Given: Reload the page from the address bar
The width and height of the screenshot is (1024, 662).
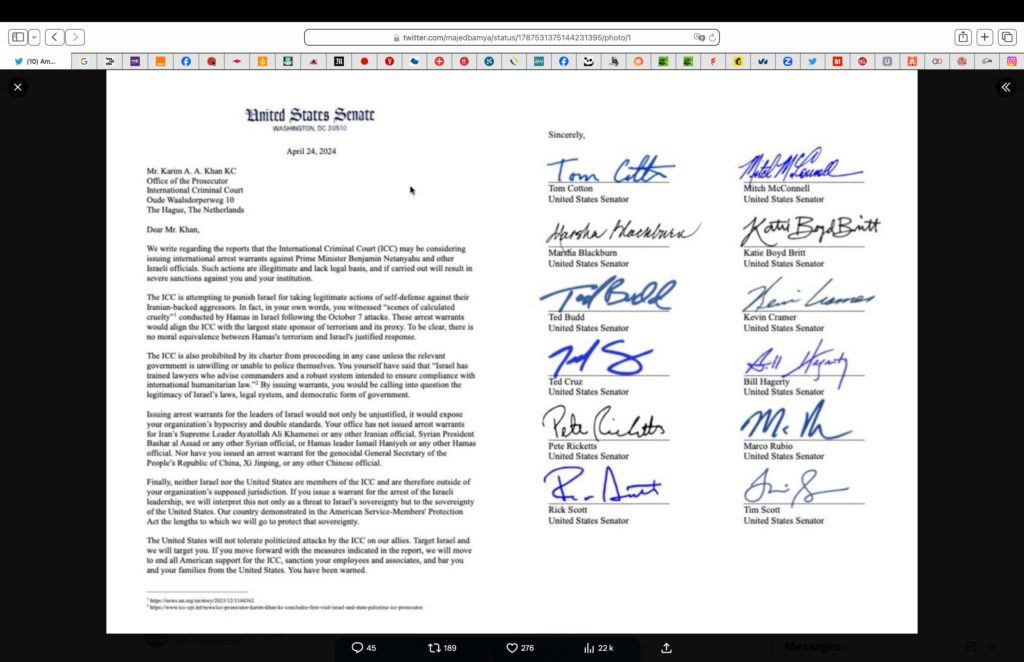Looking at the screenshot, I should pos(712,37).
